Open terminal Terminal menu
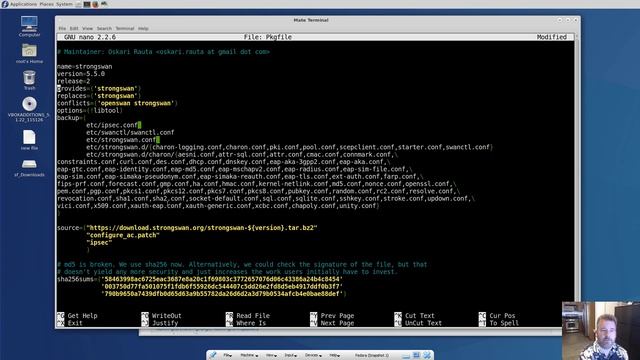The height and width of the screenshot is (360, 640). point(124,29)
